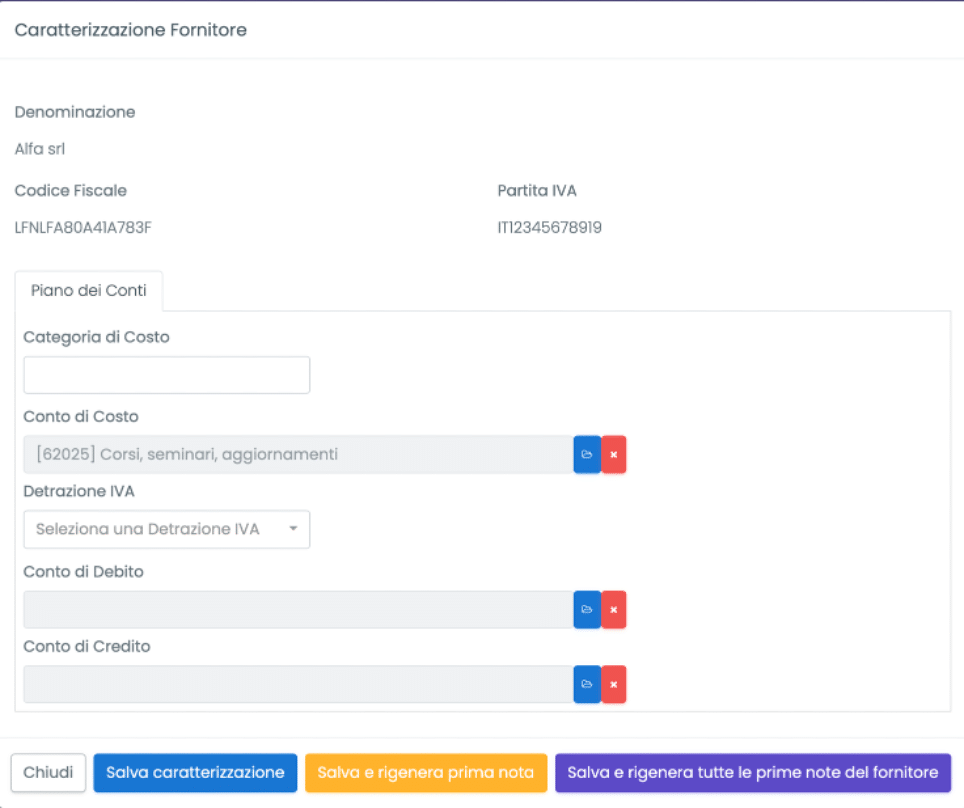Image resolution: width=964 pixels, height=808 pixels.
Task: Remove the Conto di Debito selection
Action: [614, 609]
